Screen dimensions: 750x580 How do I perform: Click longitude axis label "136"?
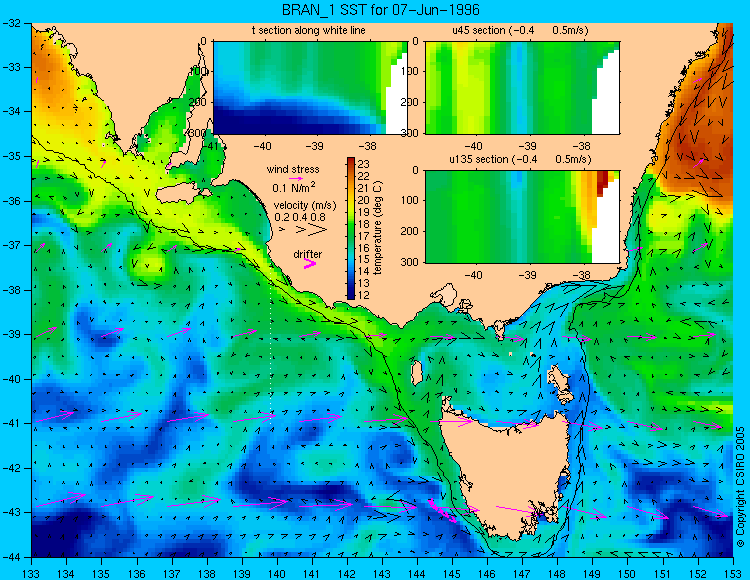pyautogui.click(x=137, y=574)
